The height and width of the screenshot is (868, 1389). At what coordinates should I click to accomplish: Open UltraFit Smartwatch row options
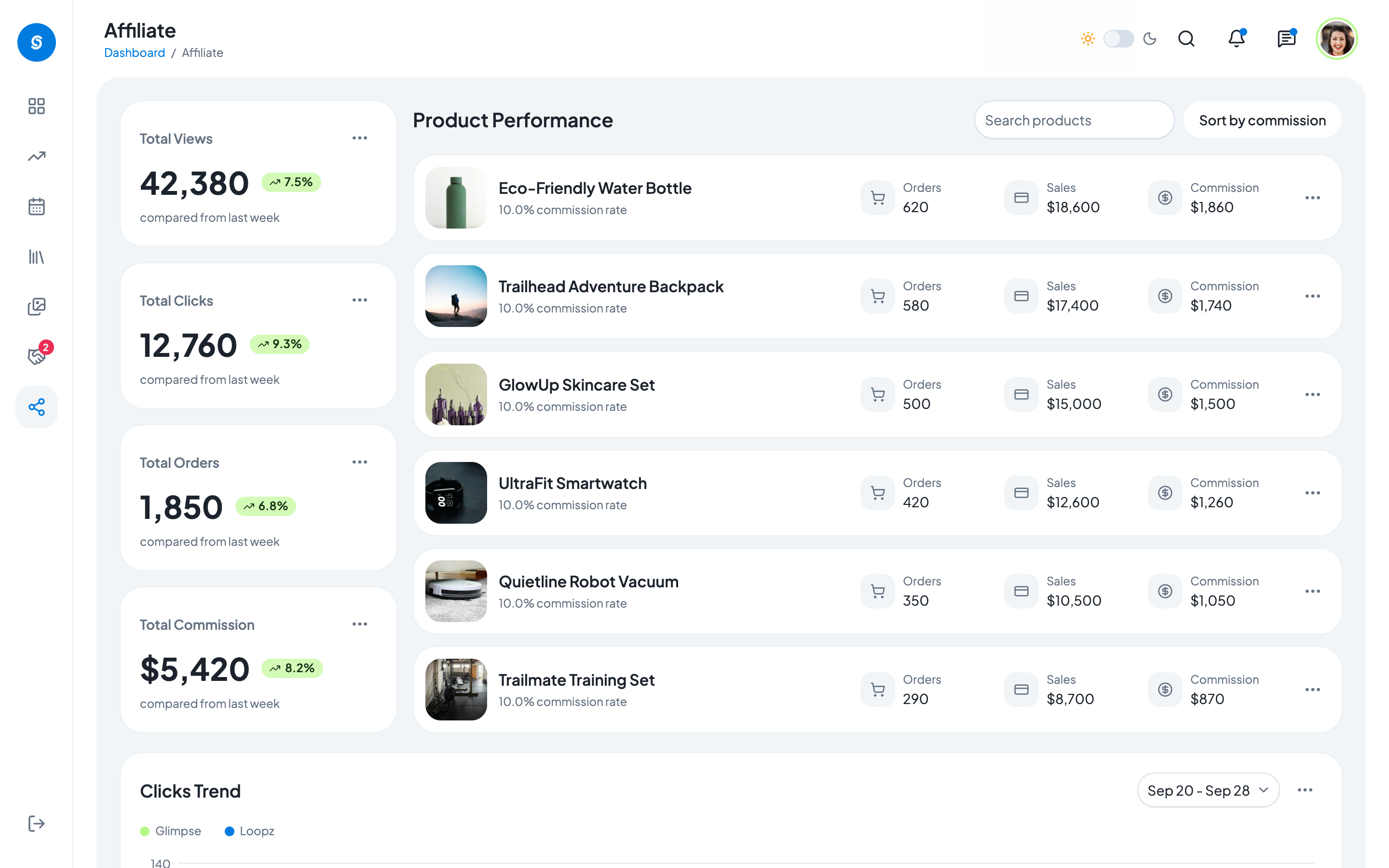pyautogui.click(x=1313, y=492)
